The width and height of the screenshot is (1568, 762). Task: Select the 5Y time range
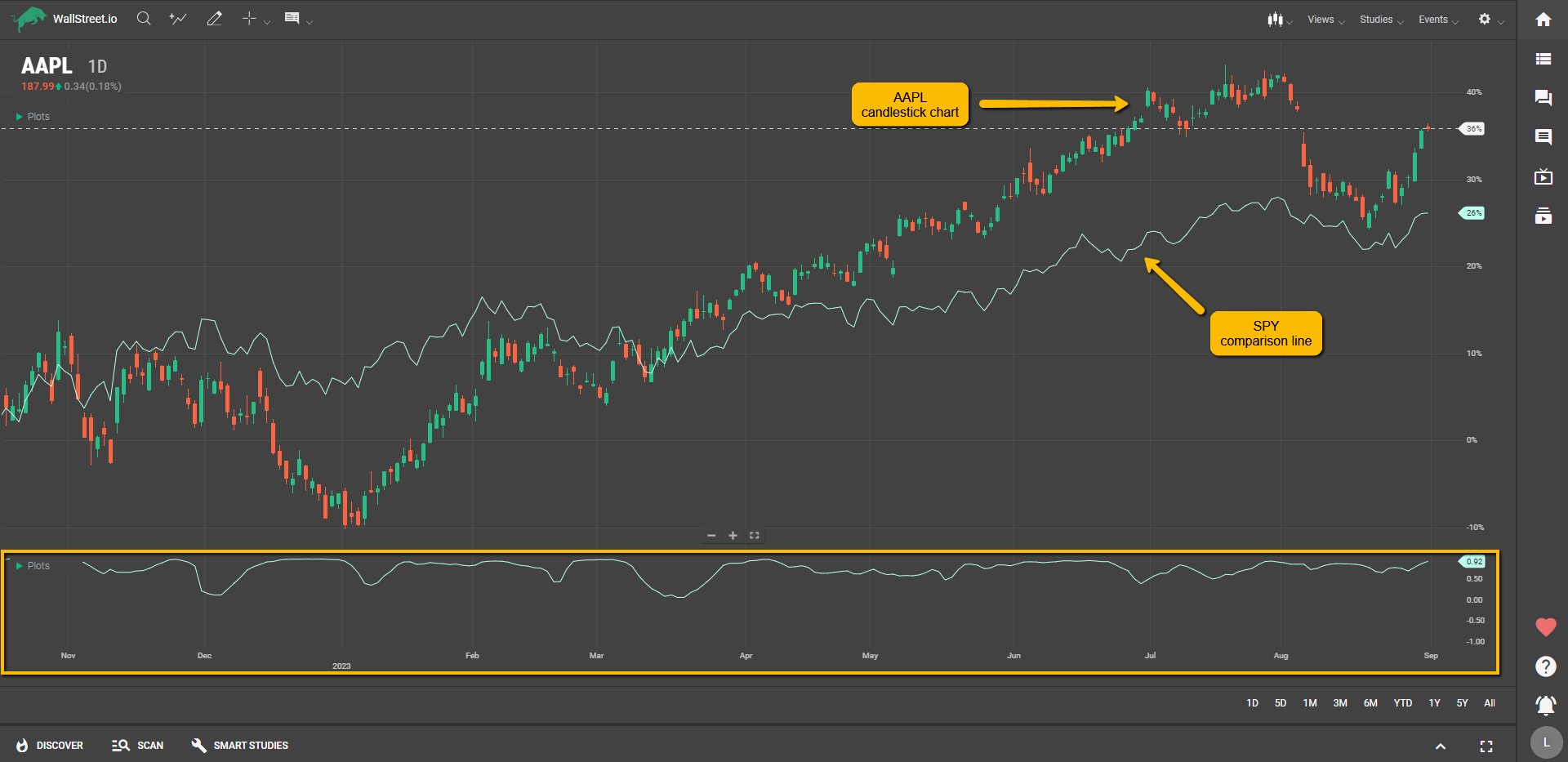tap(1463, 703)
